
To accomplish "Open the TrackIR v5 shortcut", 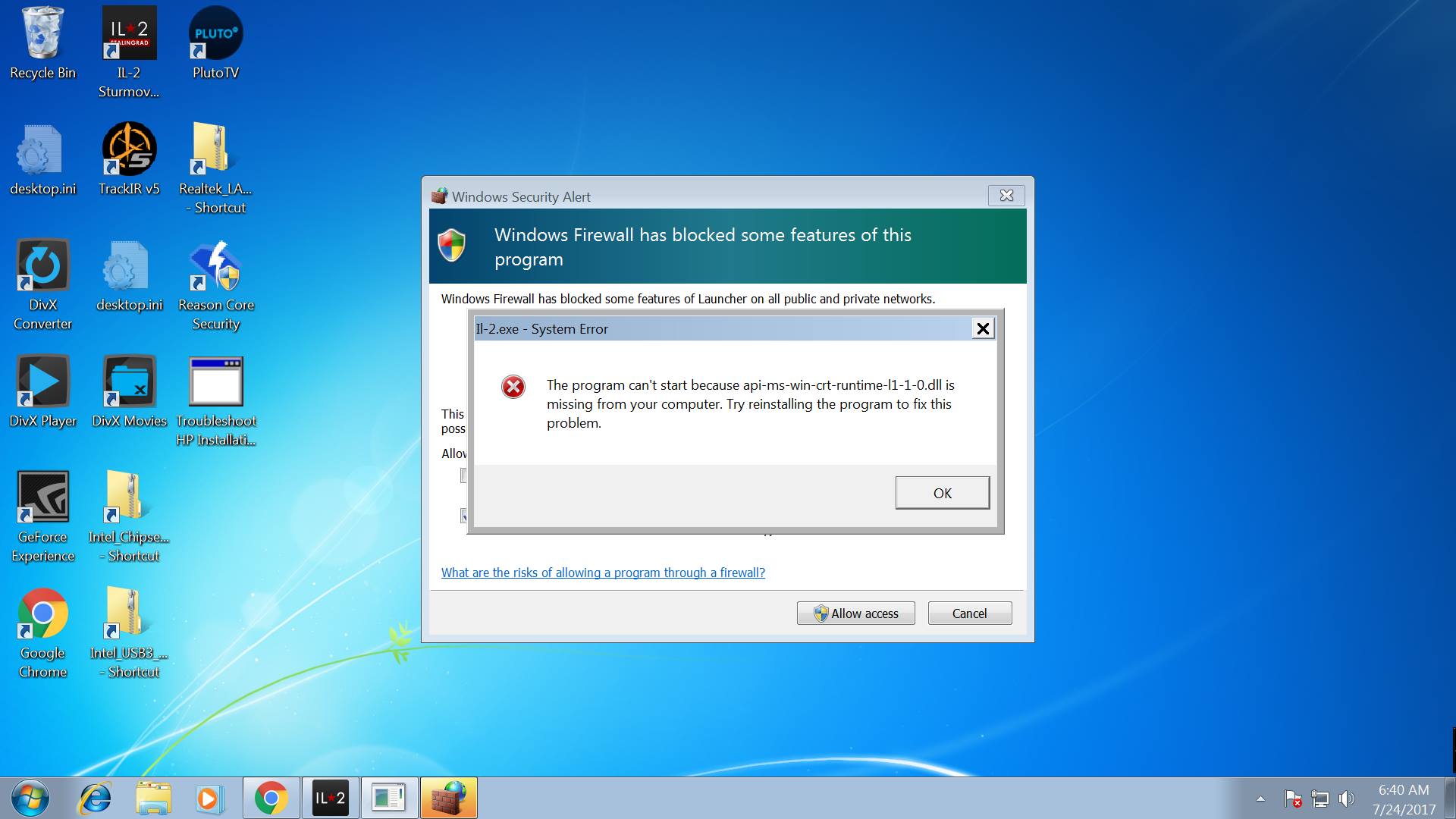I will tap(129, 149).
